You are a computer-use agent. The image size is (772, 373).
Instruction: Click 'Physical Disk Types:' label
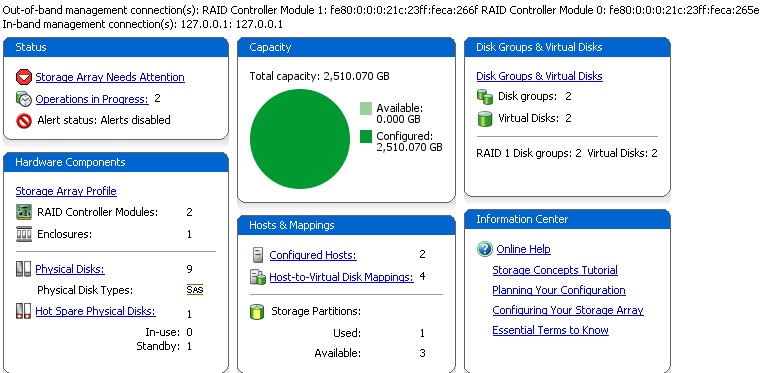[x=85, y=290]
